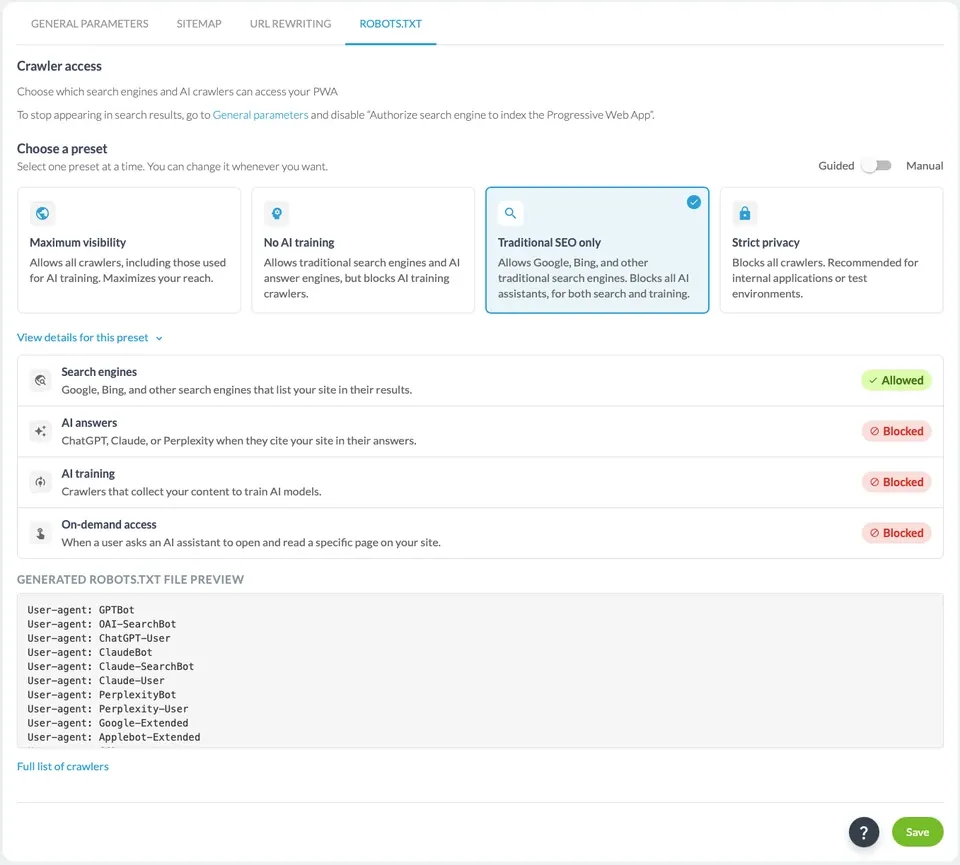
Task: Open the URL Rewriting tab
Action: click(290, 24)
